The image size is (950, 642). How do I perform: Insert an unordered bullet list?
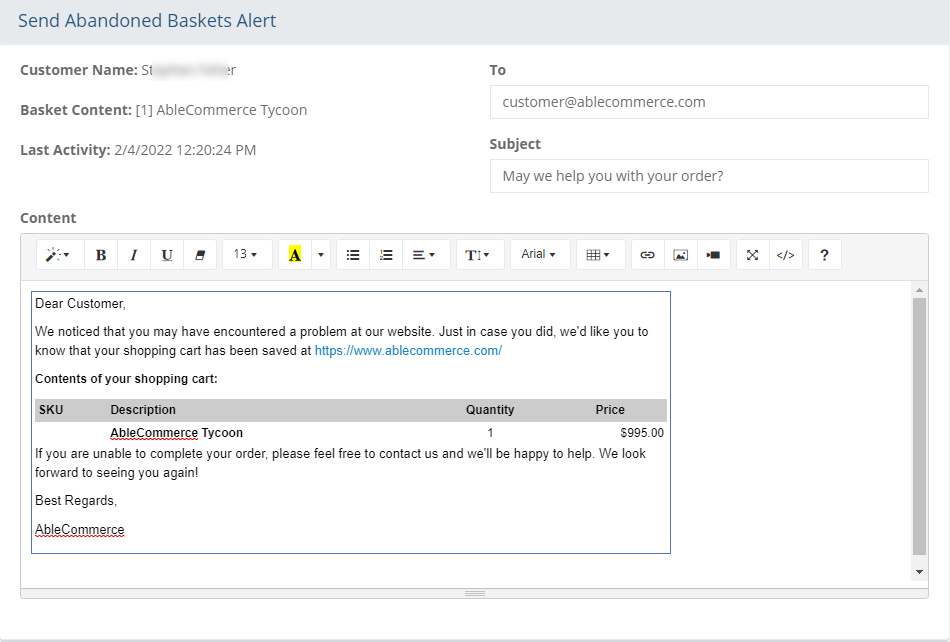353,255
